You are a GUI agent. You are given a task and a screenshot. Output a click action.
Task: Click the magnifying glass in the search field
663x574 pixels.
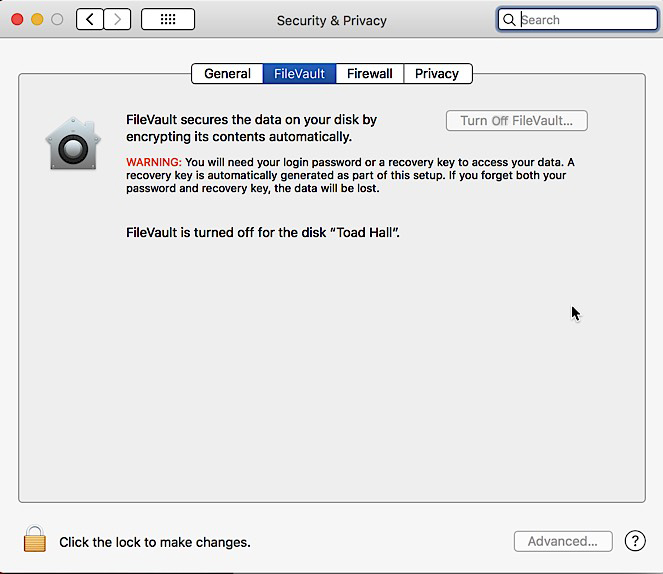[509, 20]
